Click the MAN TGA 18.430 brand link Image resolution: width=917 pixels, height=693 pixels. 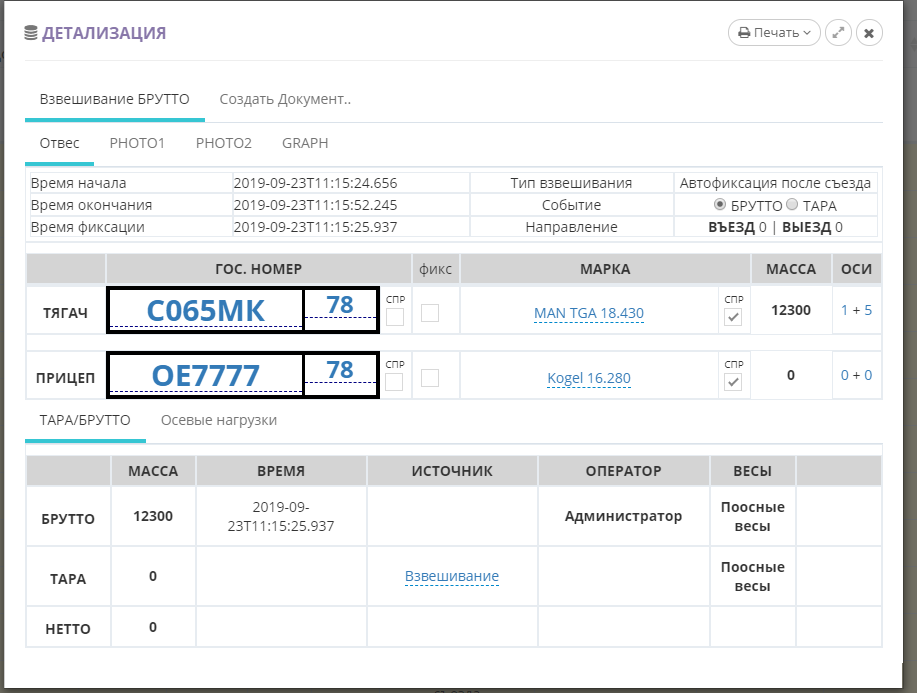(589, 313)
